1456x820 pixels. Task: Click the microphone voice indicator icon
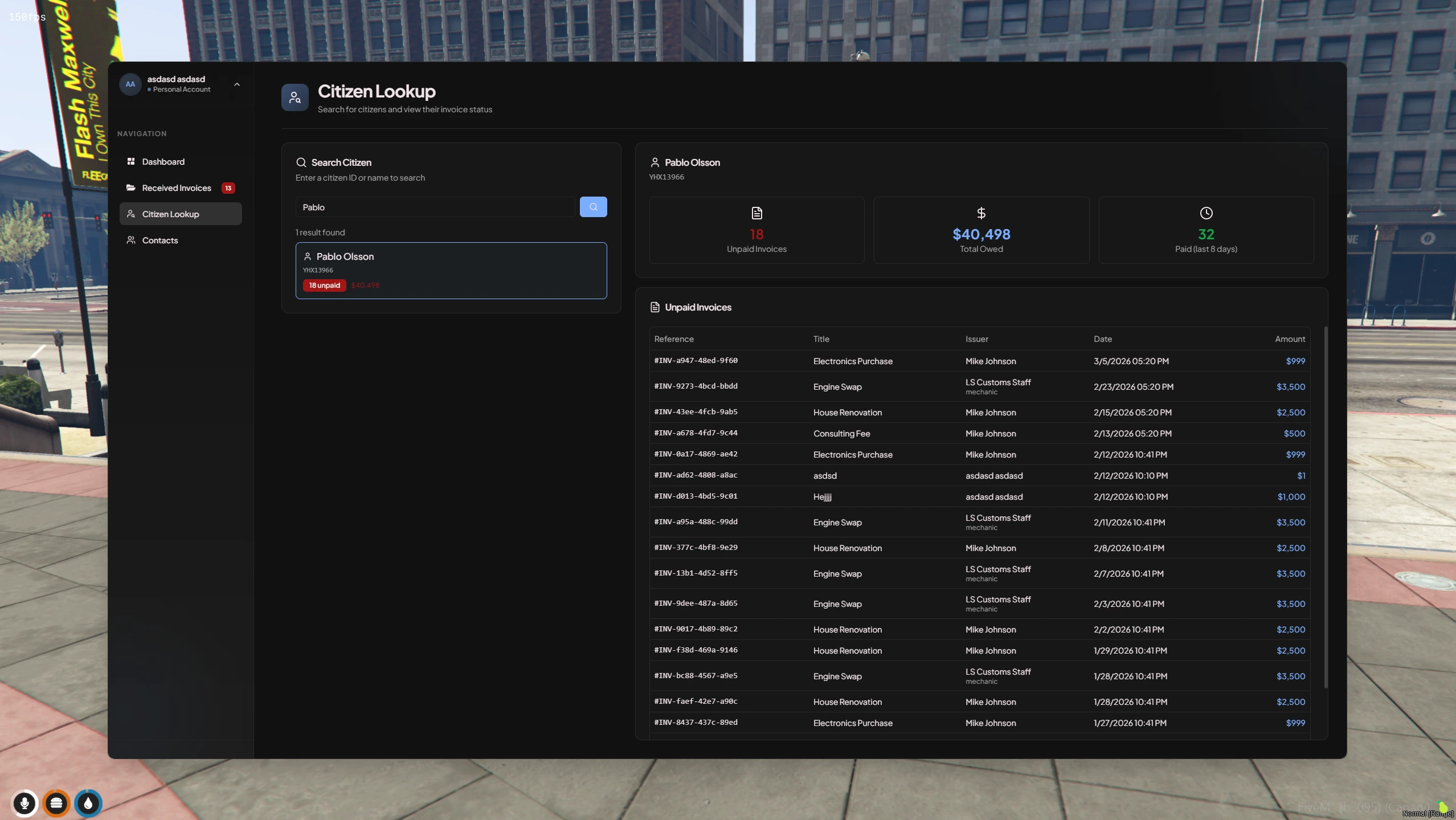(24, 803)
